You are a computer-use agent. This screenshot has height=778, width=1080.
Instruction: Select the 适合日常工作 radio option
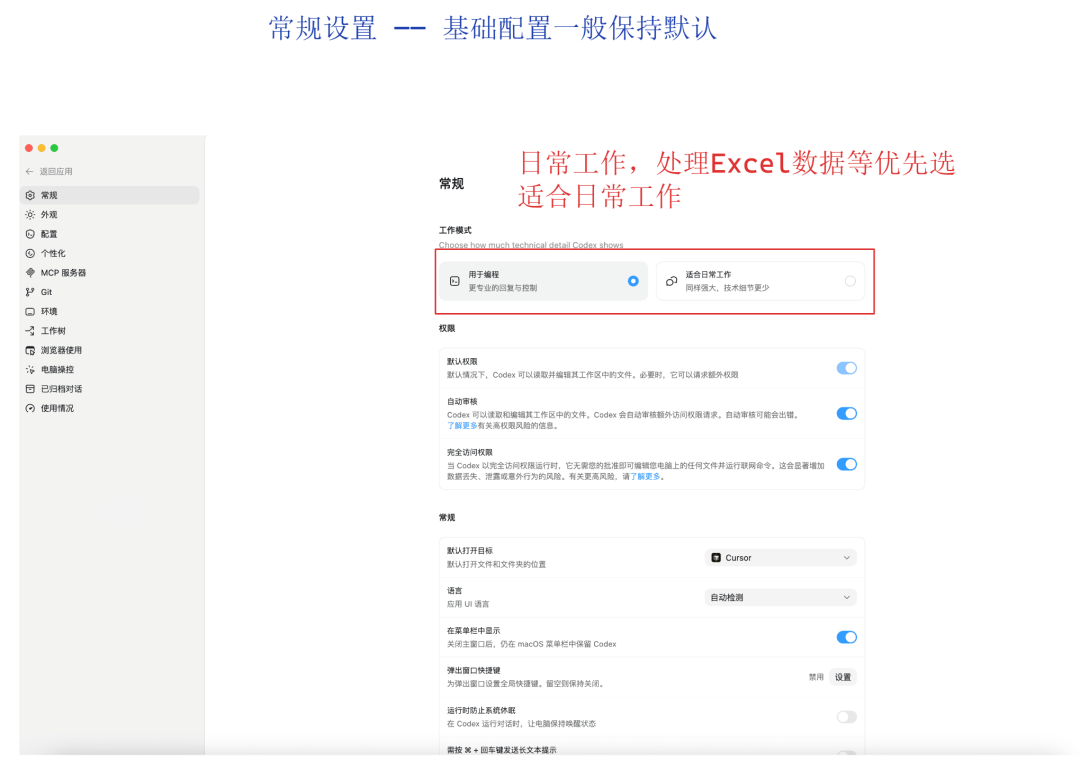point(850,281)
